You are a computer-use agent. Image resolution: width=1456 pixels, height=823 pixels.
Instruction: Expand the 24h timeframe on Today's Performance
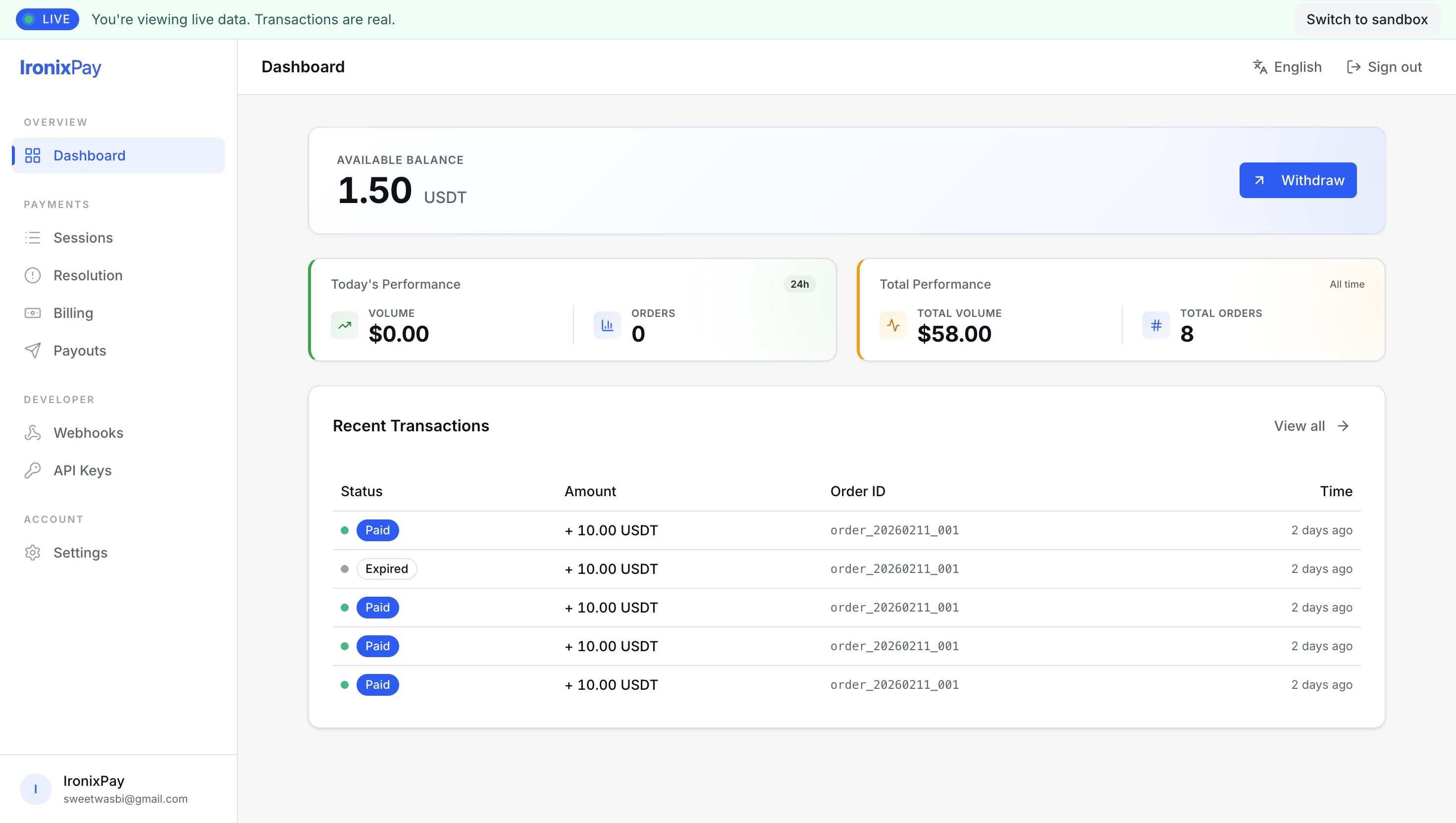(x=799, y=284)
